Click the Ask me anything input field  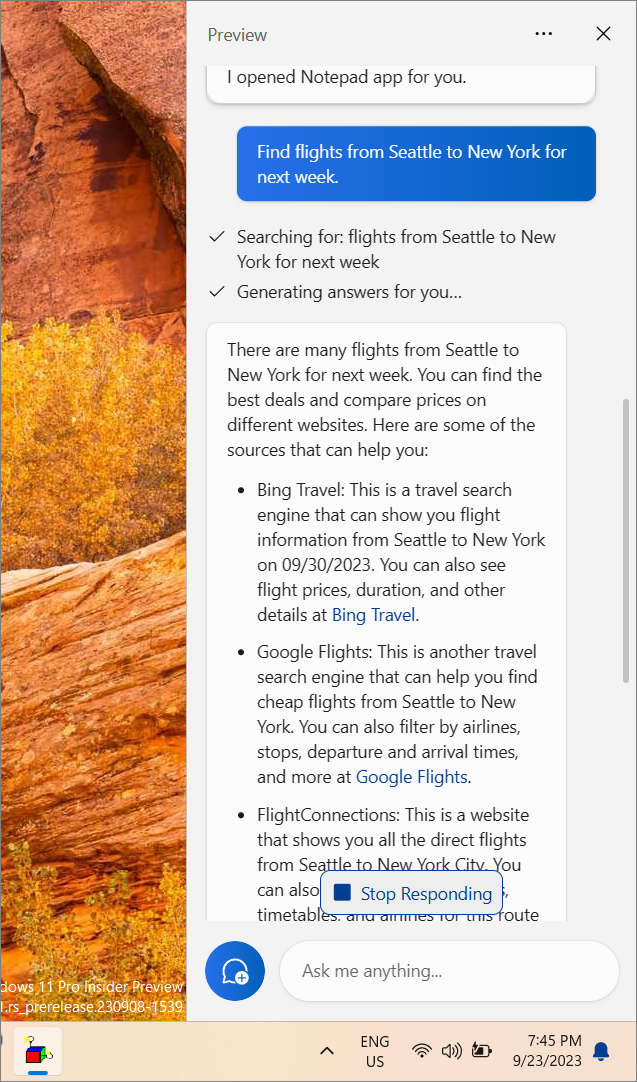pos(449,970)
